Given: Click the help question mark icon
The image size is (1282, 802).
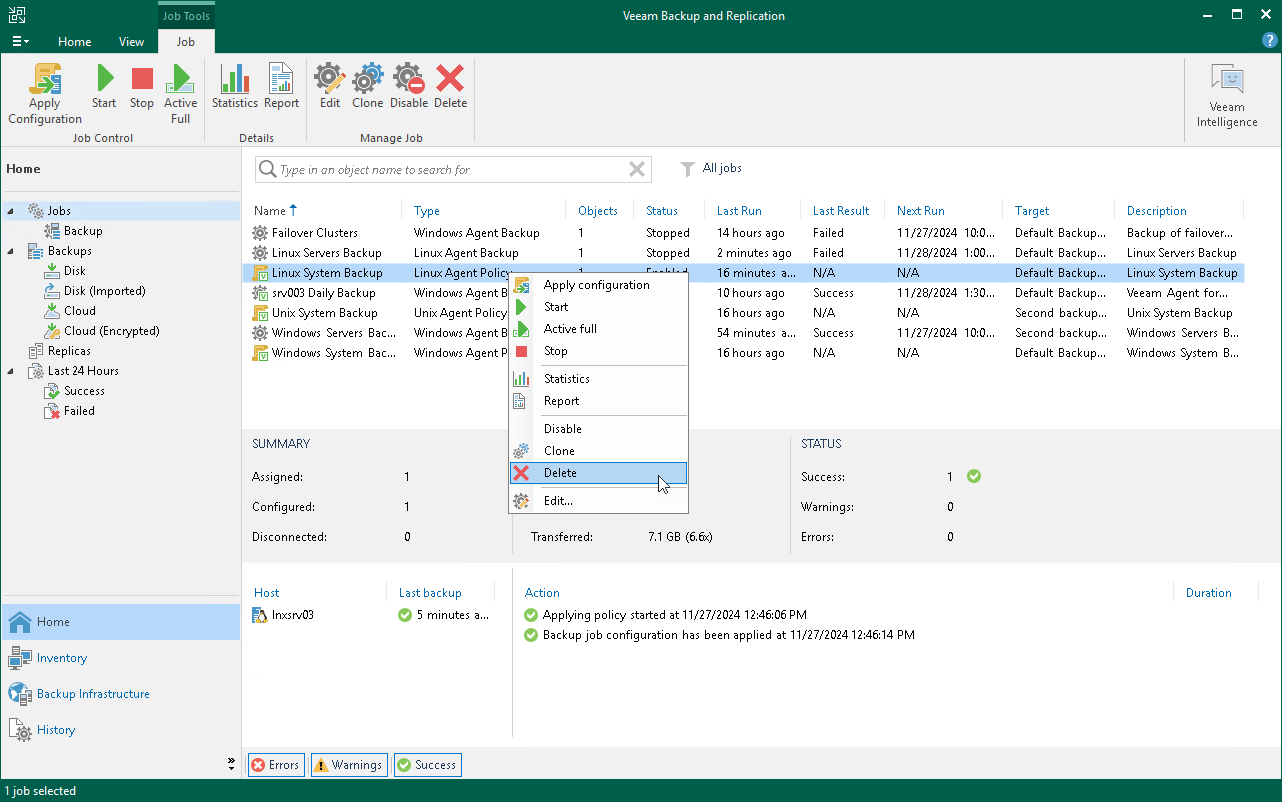Looking at the screenshot, I should click(1269, 41).
